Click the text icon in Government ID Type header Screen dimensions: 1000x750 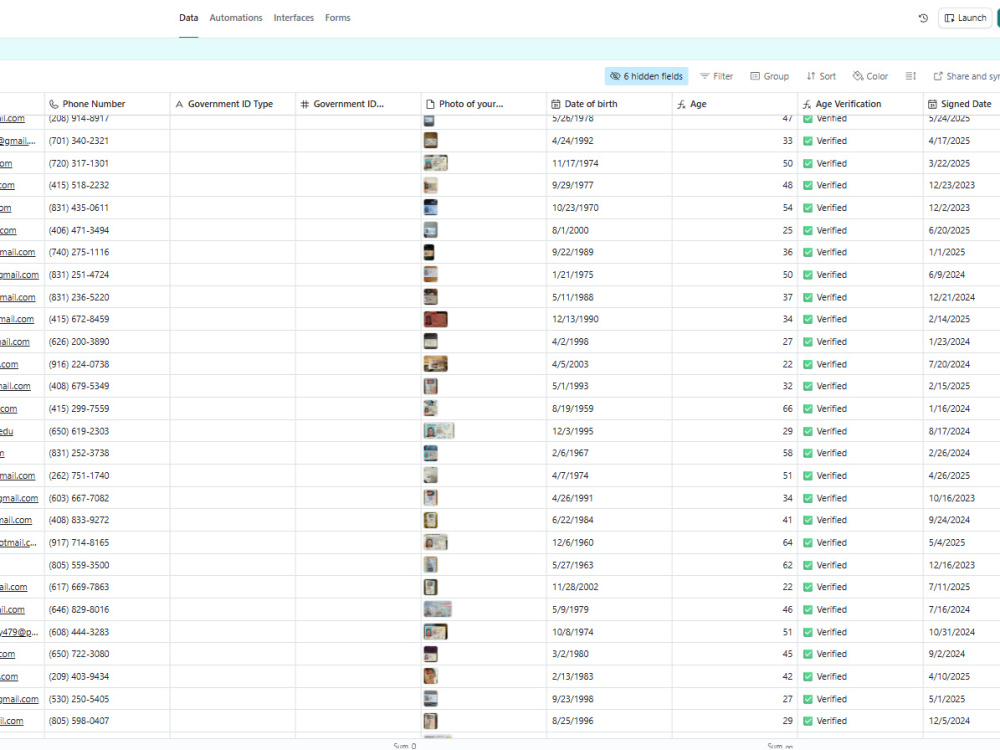click(179, 104)
